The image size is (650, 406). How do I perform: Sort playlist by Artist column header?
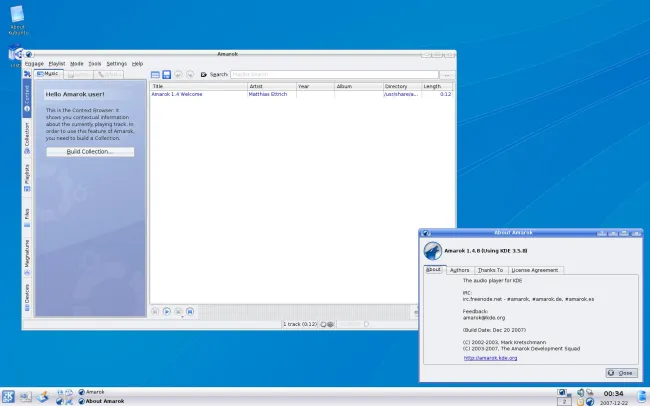tap(272, 86)
